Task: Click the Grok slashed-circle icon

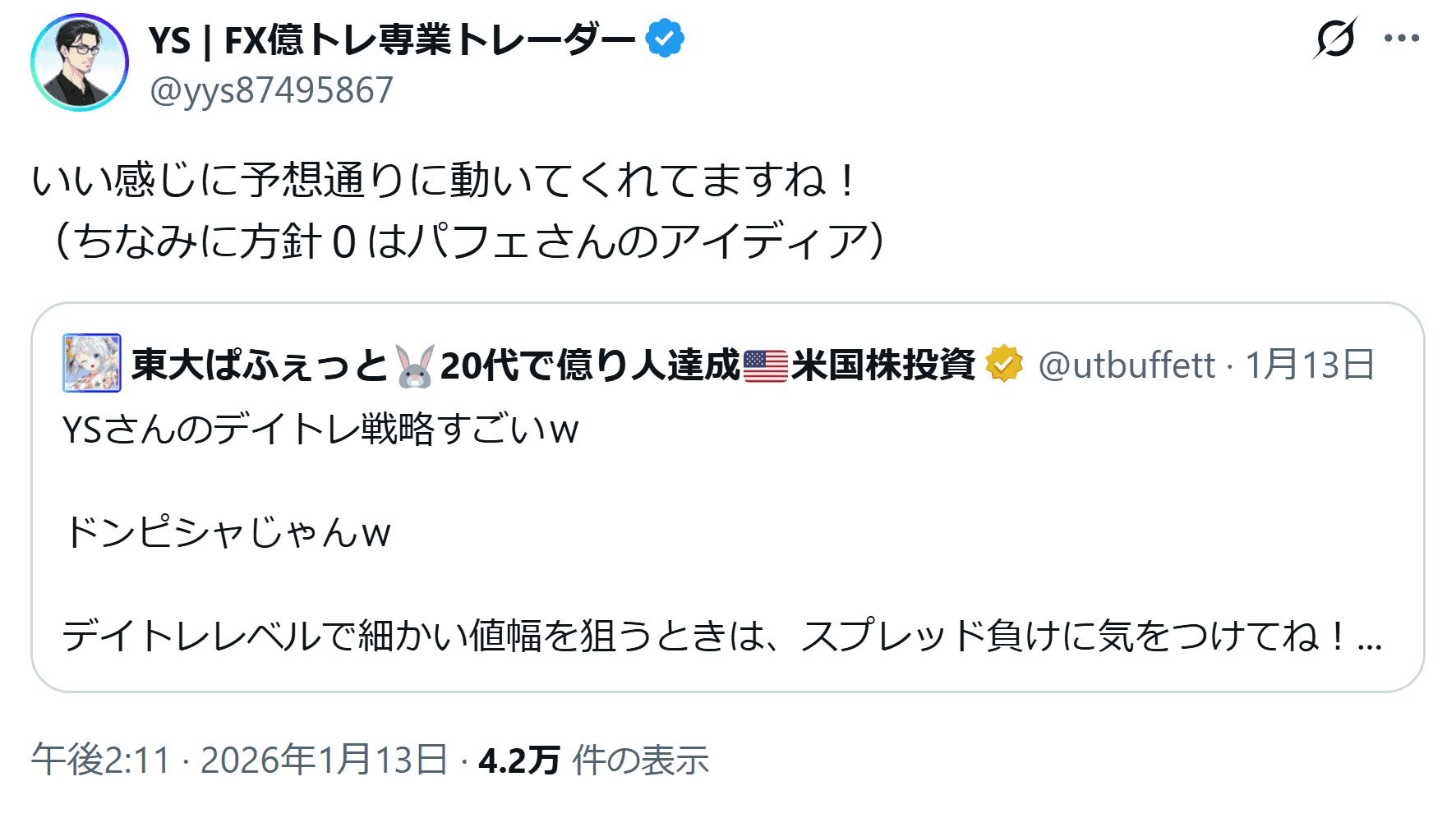Action: (x=1335, y=38)
